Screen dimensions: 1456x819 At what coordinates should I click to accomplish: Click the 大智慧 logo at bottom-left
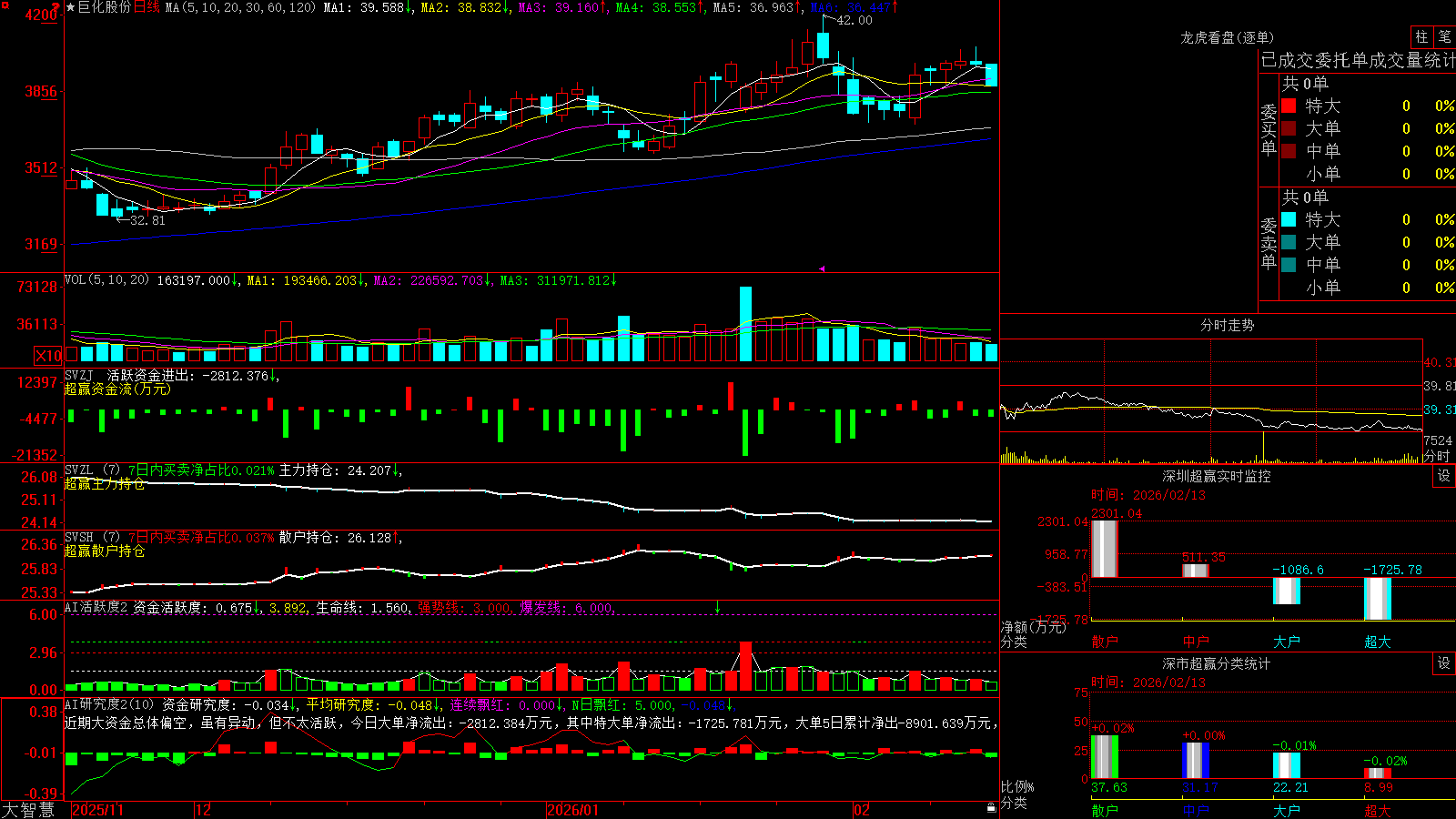(x=28, y=810)
